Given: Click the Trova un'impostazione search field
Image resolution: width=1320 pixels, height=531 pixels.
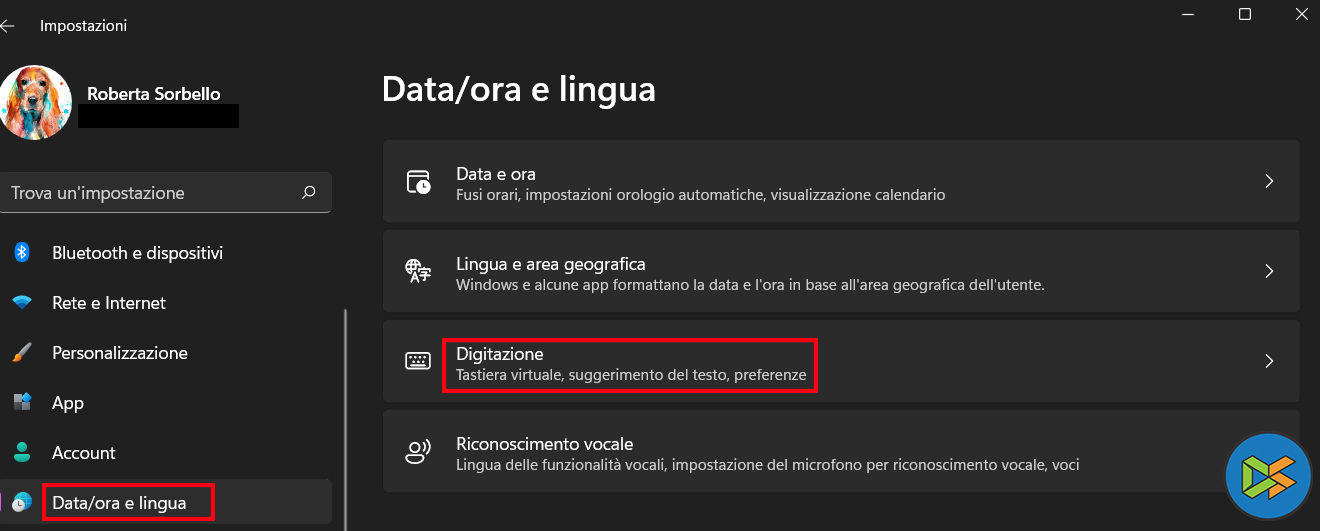Looking at the screenshot, I should pyautogui.click(x=150, y=192).
